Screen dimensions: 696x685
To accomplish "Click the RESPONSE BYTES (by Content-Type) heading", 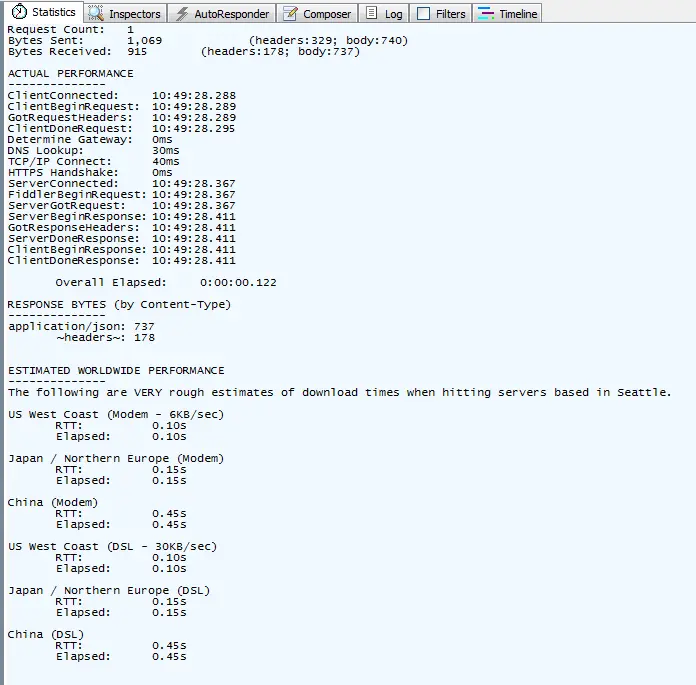I will [x=119, y=305].
